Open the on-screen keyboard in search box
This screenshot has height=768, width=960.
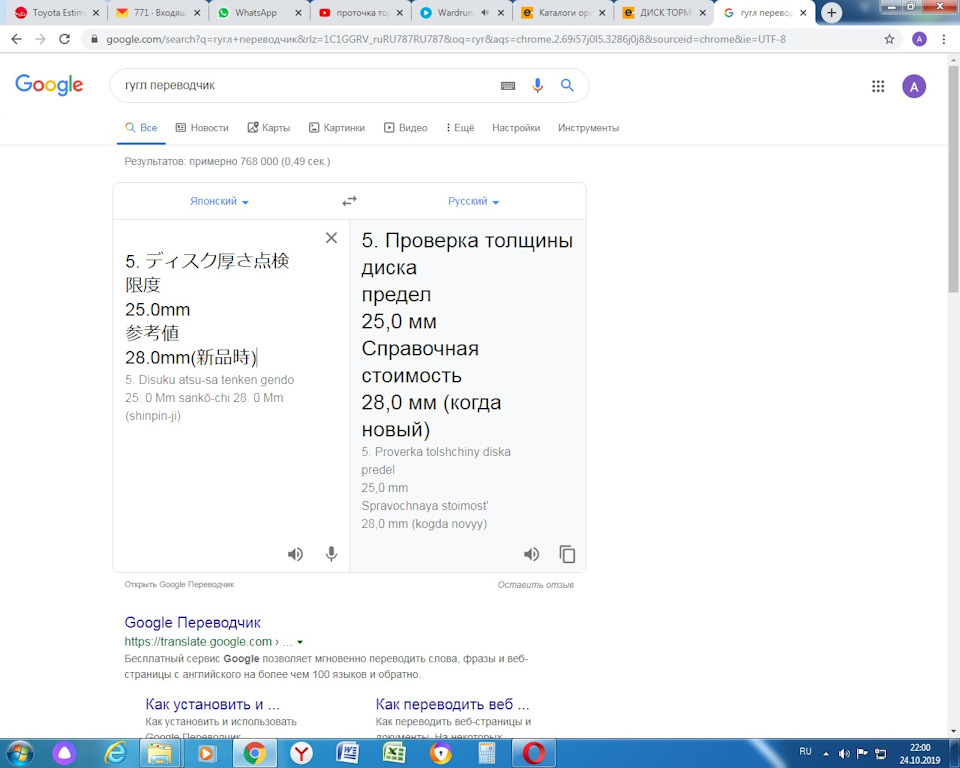pyautogui.click(x=508, y=86)
